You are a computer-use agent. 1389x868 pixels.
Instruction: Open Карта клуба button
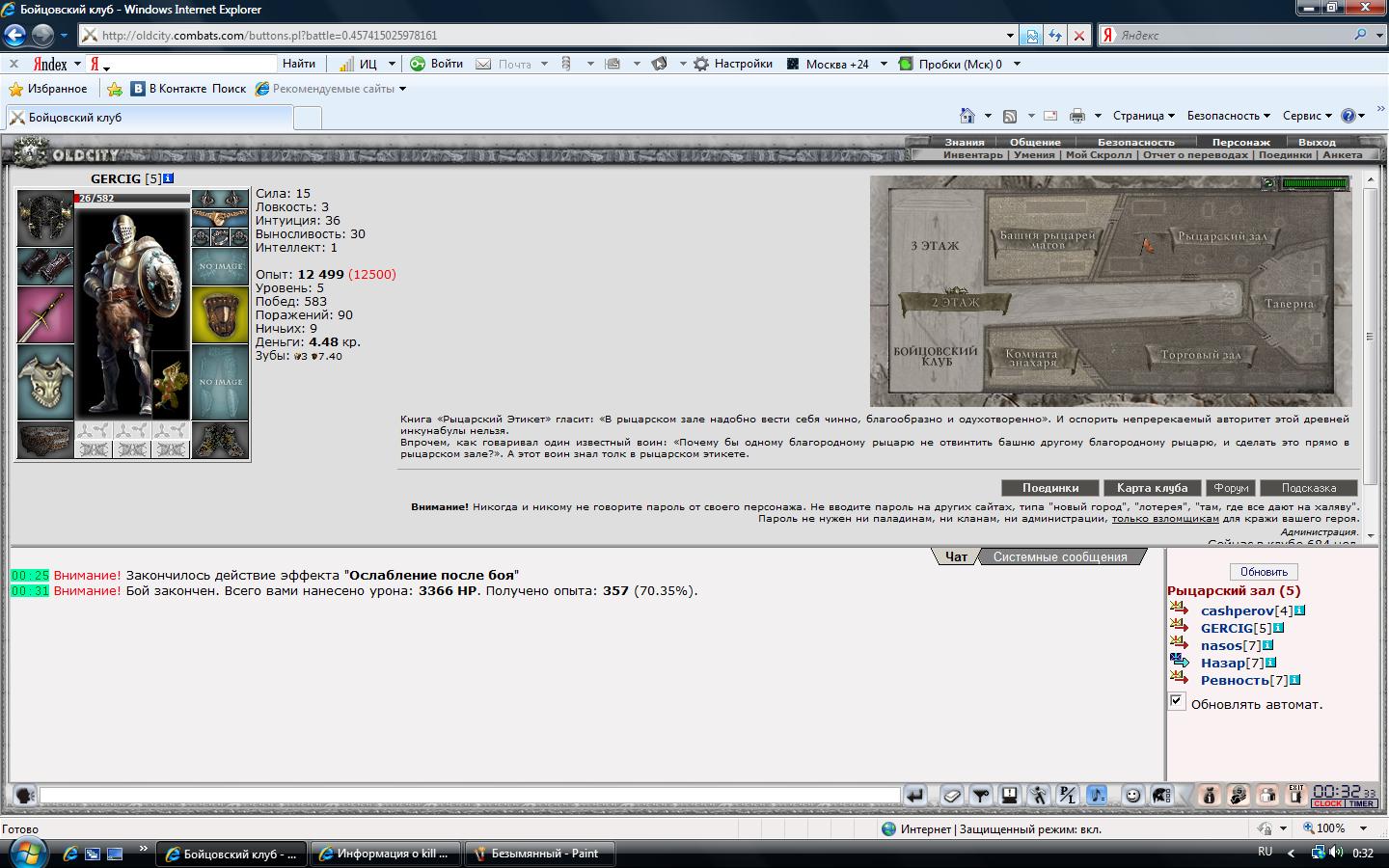(x=1152, y=488)
